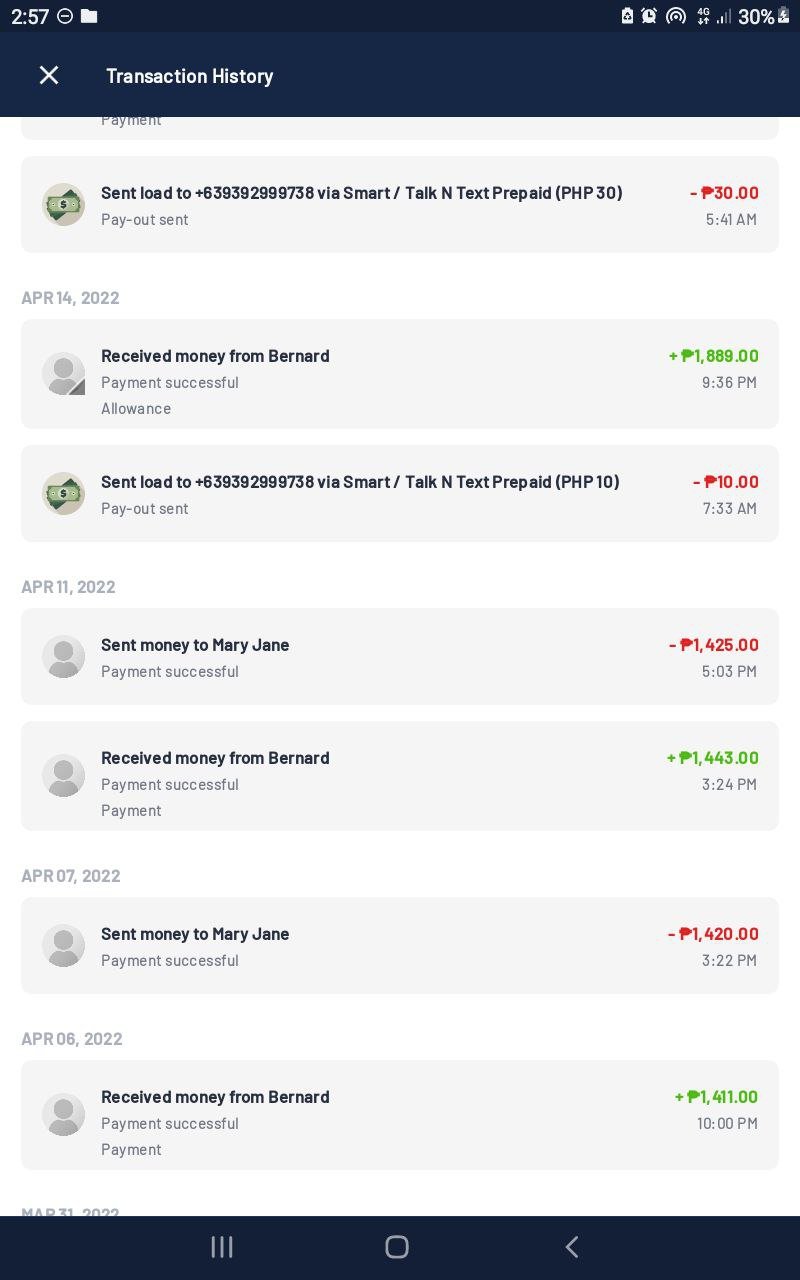Tap avatar on ₱1,420.00 Mary Jane payment
The width and height of the screenshot is (800, 1280).
tap(64, 945)
